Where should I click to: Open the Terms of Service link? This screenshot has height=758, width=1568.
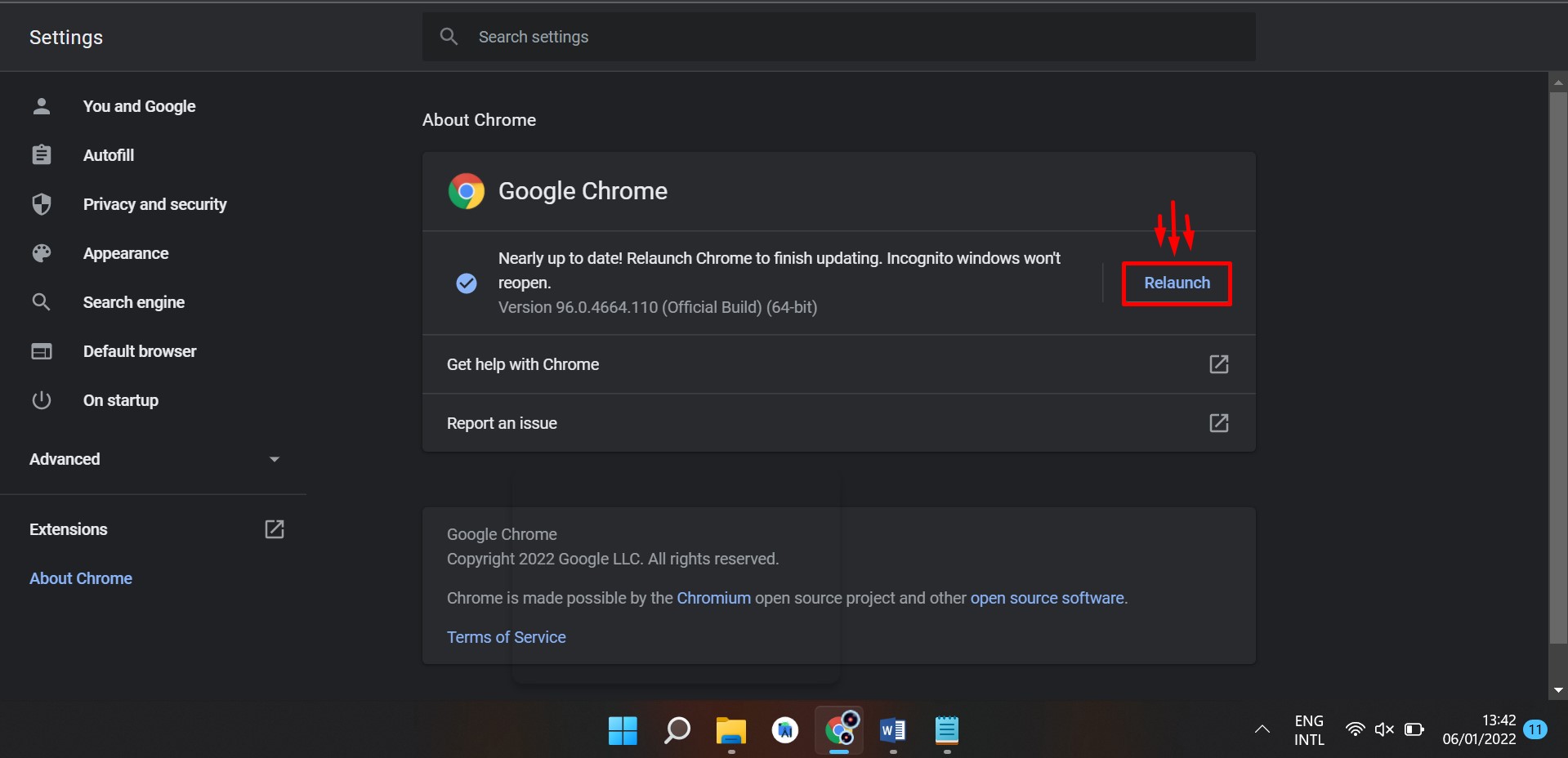(506, 637)
